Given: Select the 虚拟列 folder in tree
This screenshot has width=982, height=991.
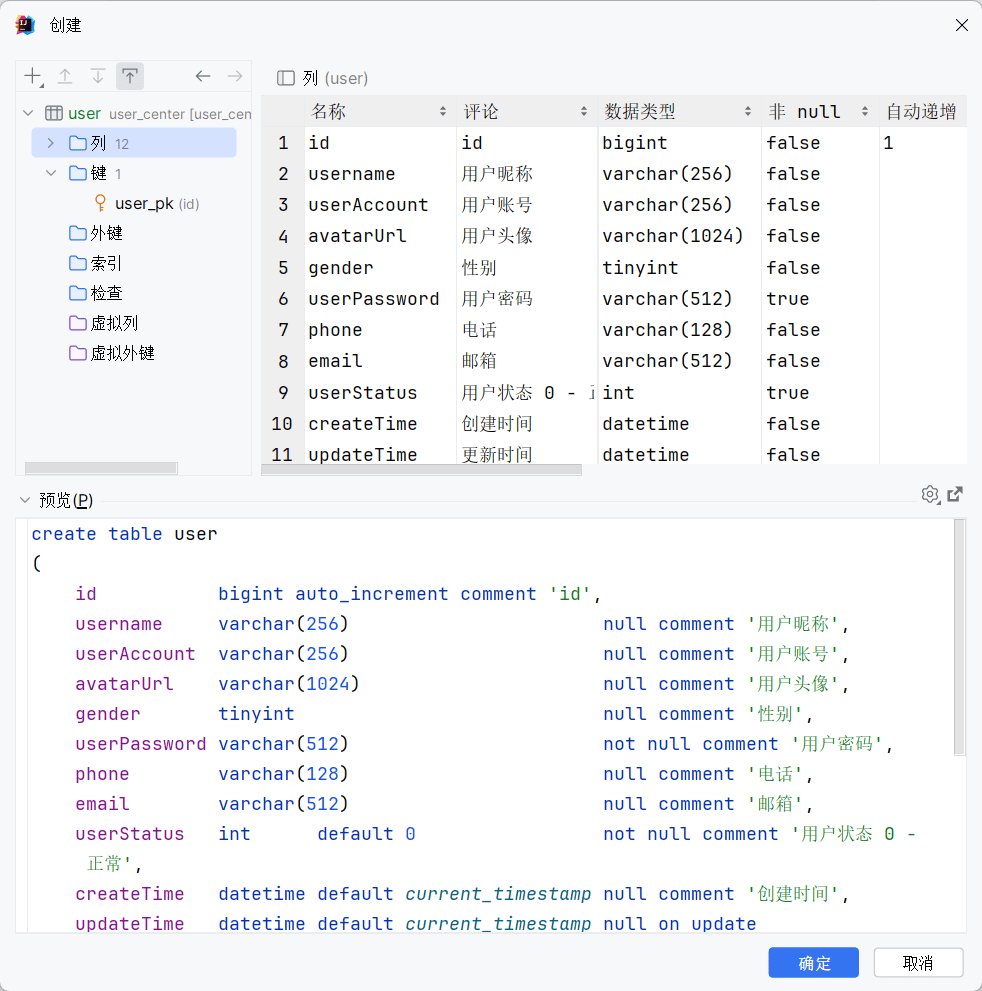Looking at the screenshot, I should [103, 323].
